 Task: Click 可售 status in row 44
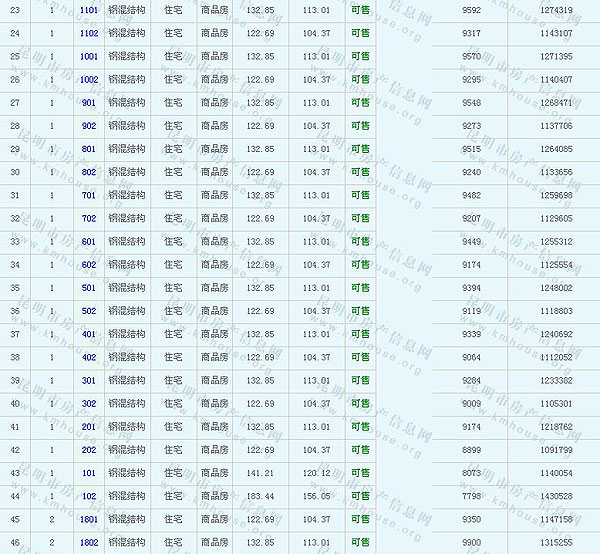tap(360, 496)
